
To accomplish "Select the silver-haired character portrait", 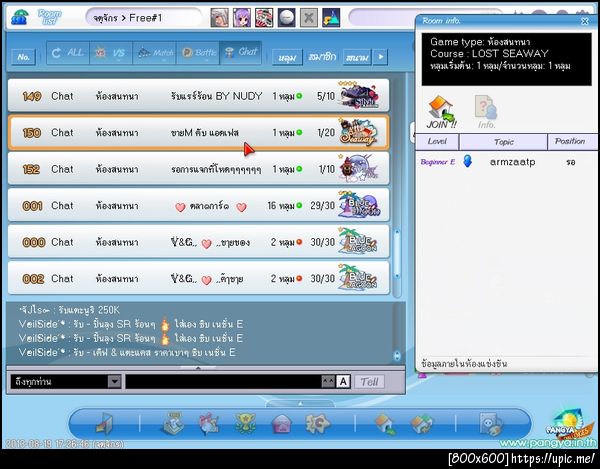I will [x=220, y=18].
